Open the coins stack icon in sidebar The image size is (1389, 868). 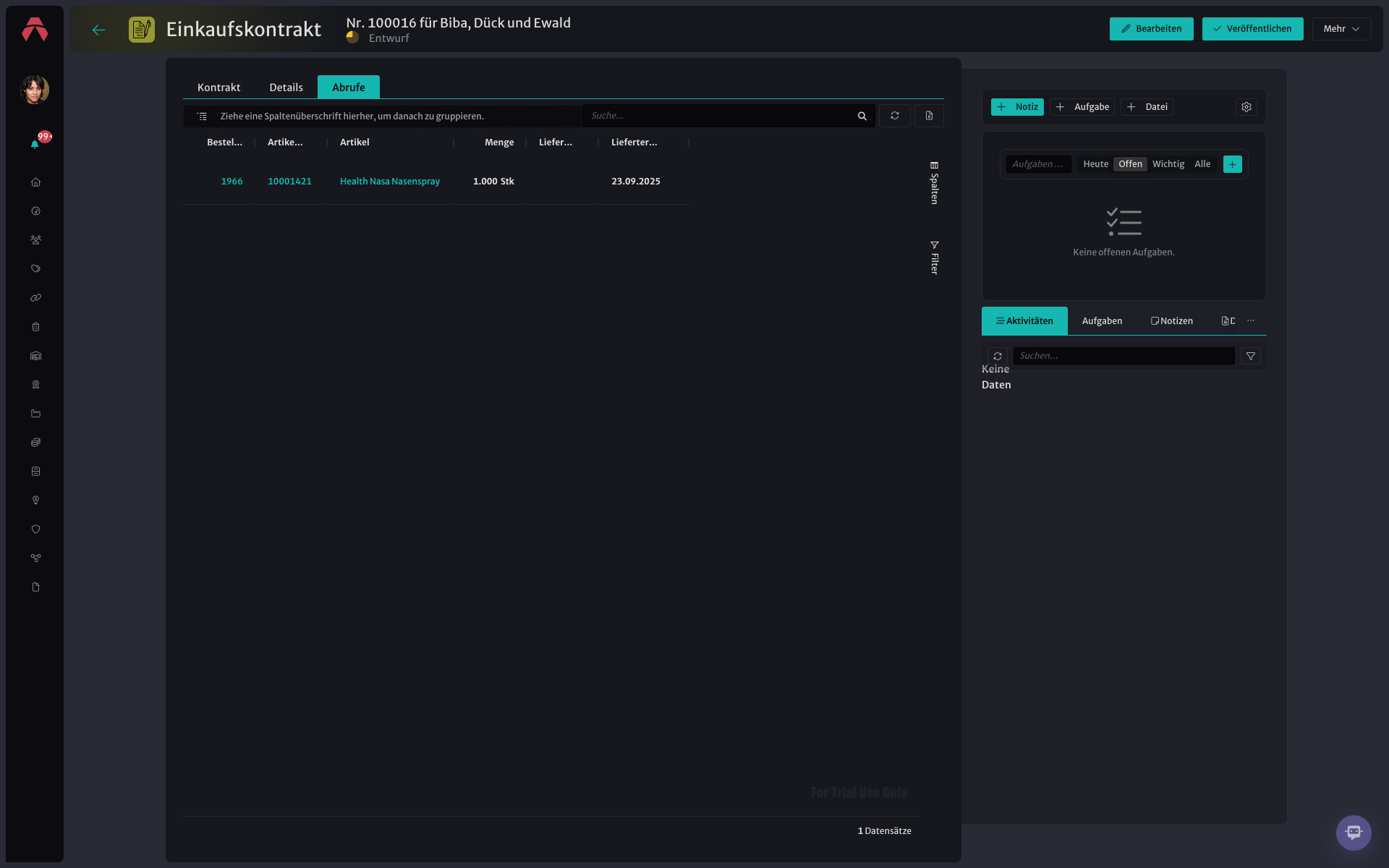[35, 443]
